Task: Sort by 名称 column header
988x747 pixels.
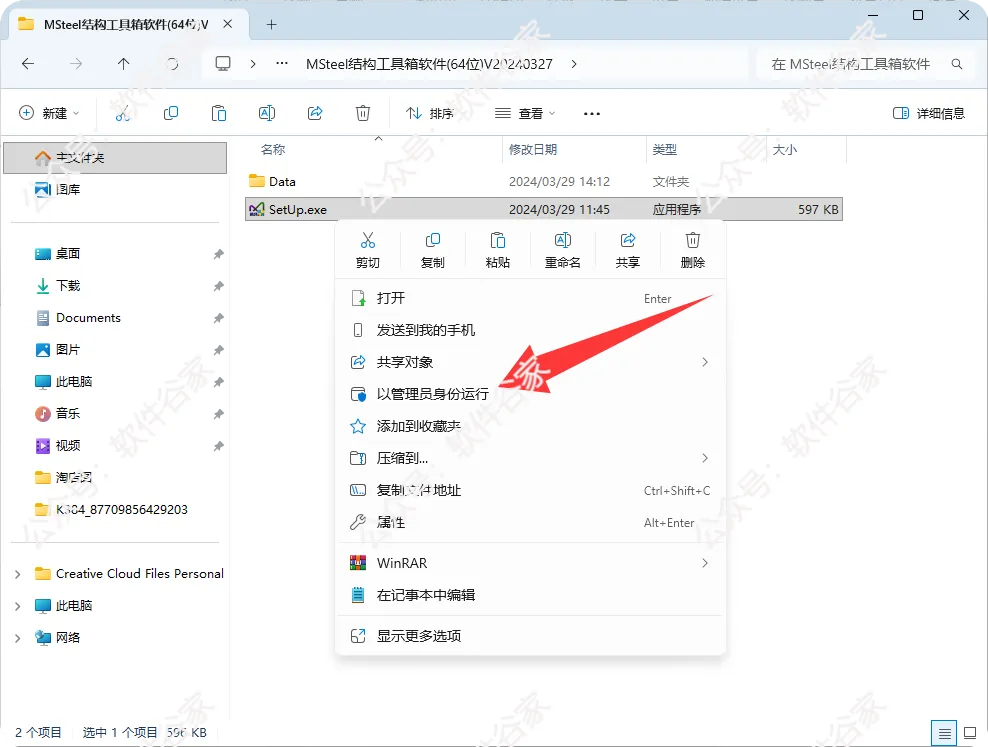Action: point(273,150)
